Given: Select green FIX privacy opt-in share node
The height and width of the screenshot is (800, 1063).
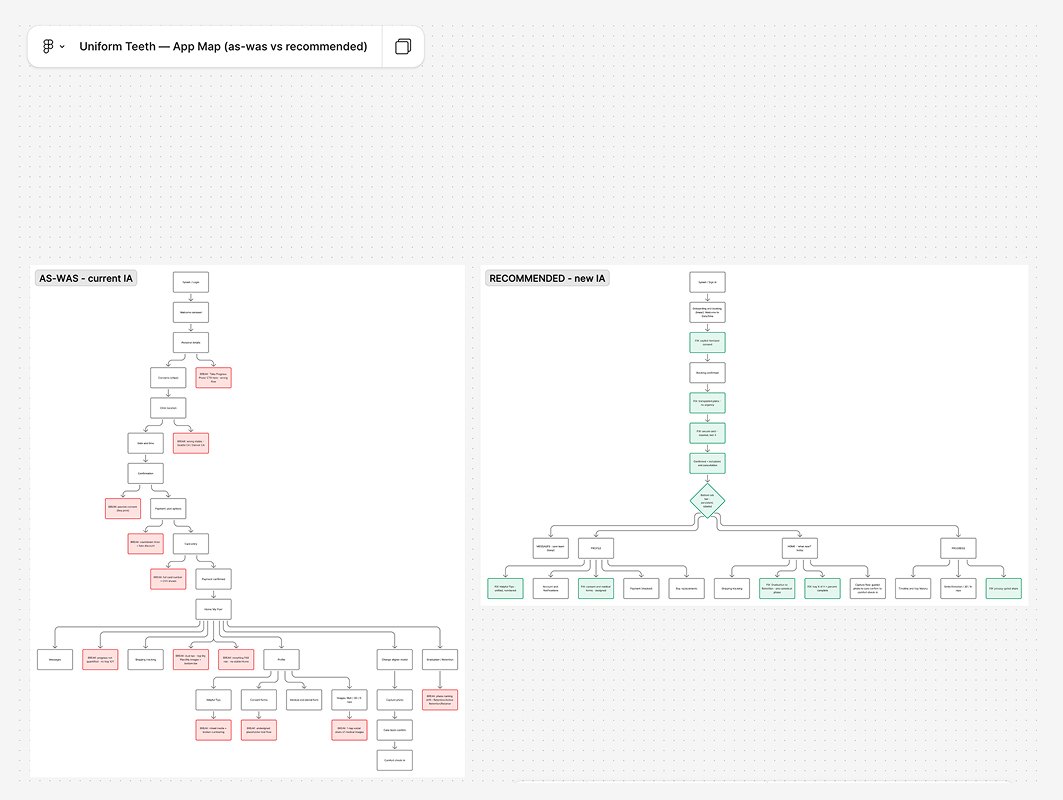Looking at the screenshot, I should tap(1003, 588).
